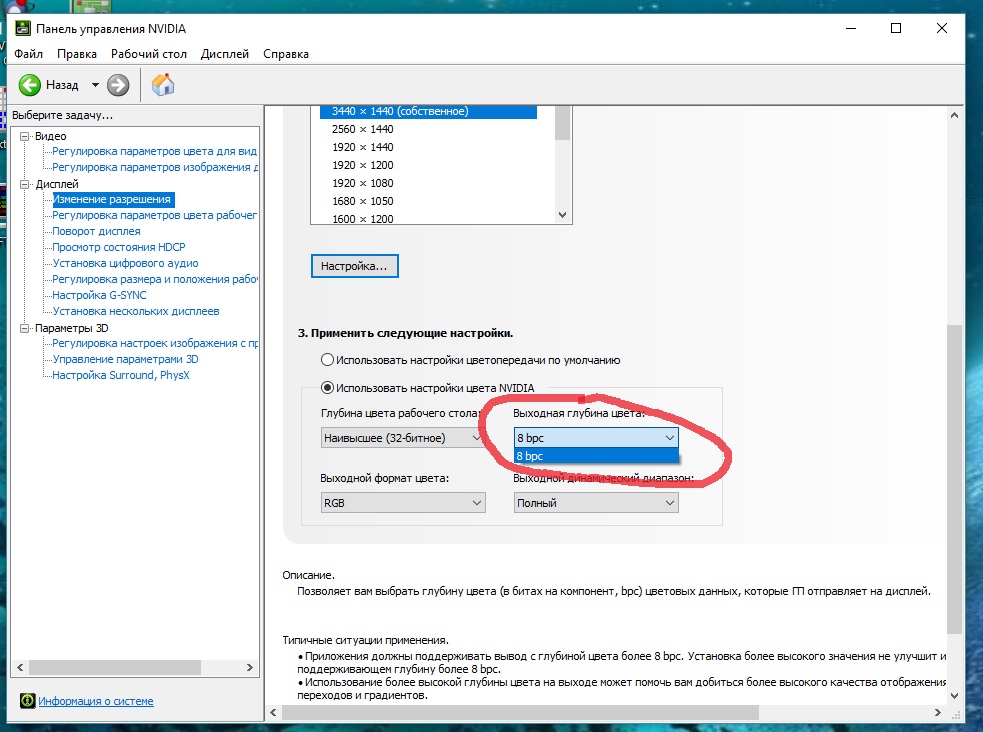The width and height of the screenshot is (983, 732).
Task: Click the task tree horizontal scrollbar thumb
Action: click(x=115, y=667)
